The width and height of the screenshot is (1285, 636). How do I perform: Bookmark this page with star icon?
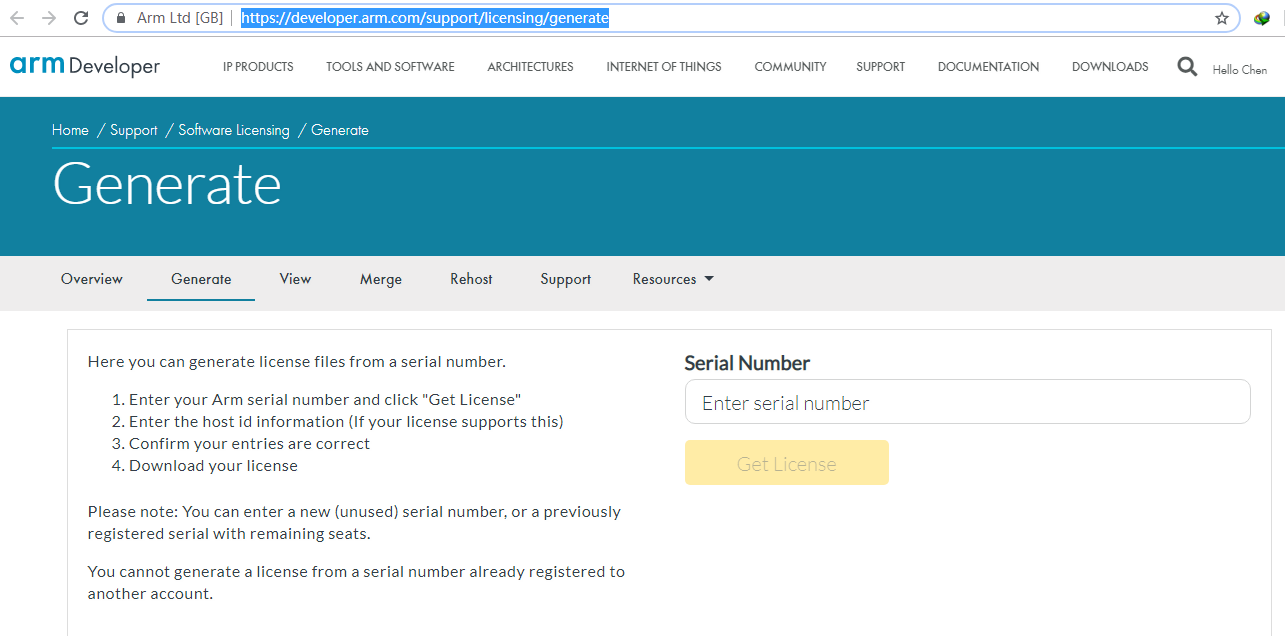click(1221, 18)
